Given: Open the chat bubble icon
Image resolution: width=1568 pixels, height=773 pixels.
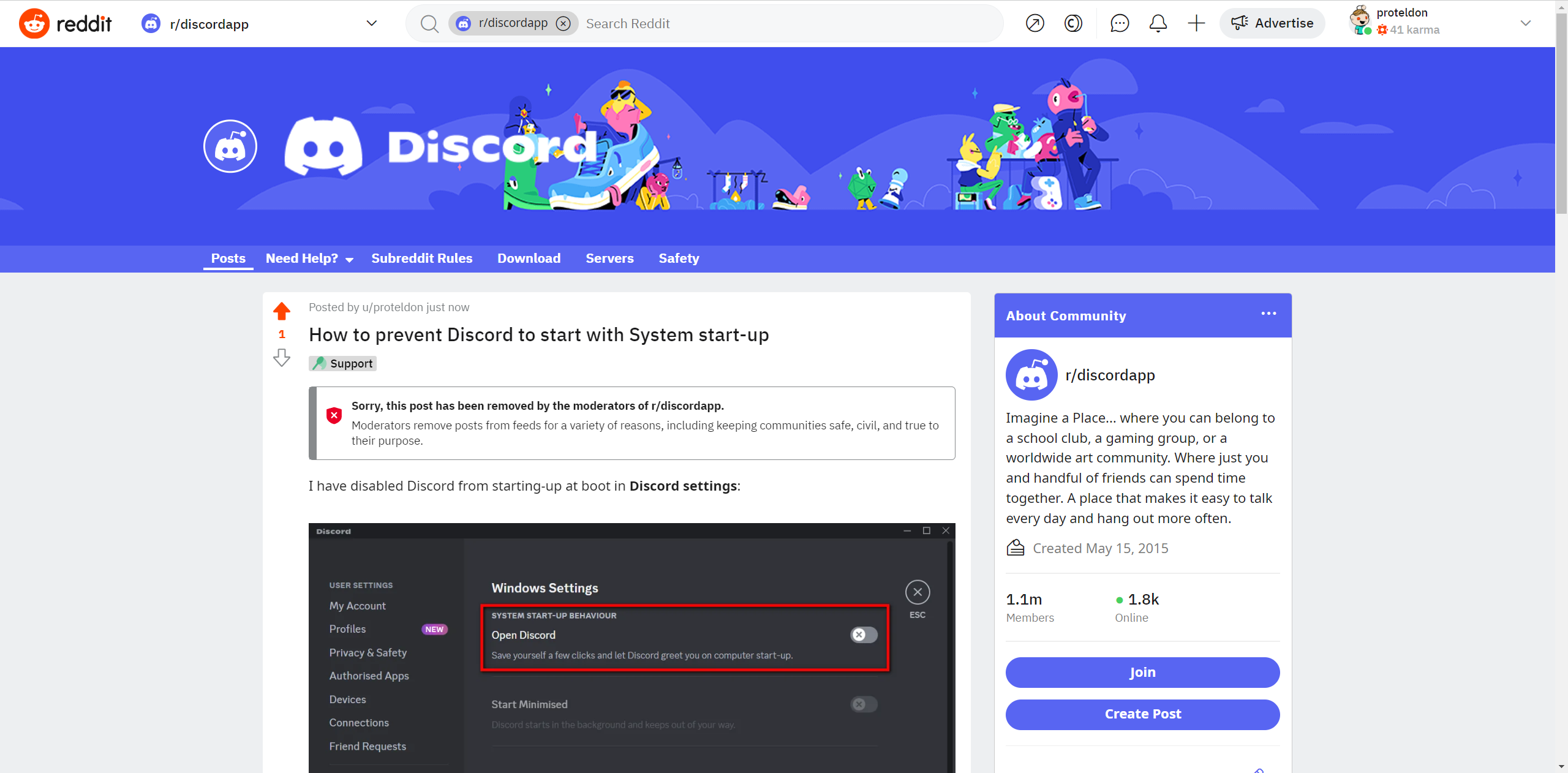Looking at the screenshot, I should click(x=1120, y=23).
